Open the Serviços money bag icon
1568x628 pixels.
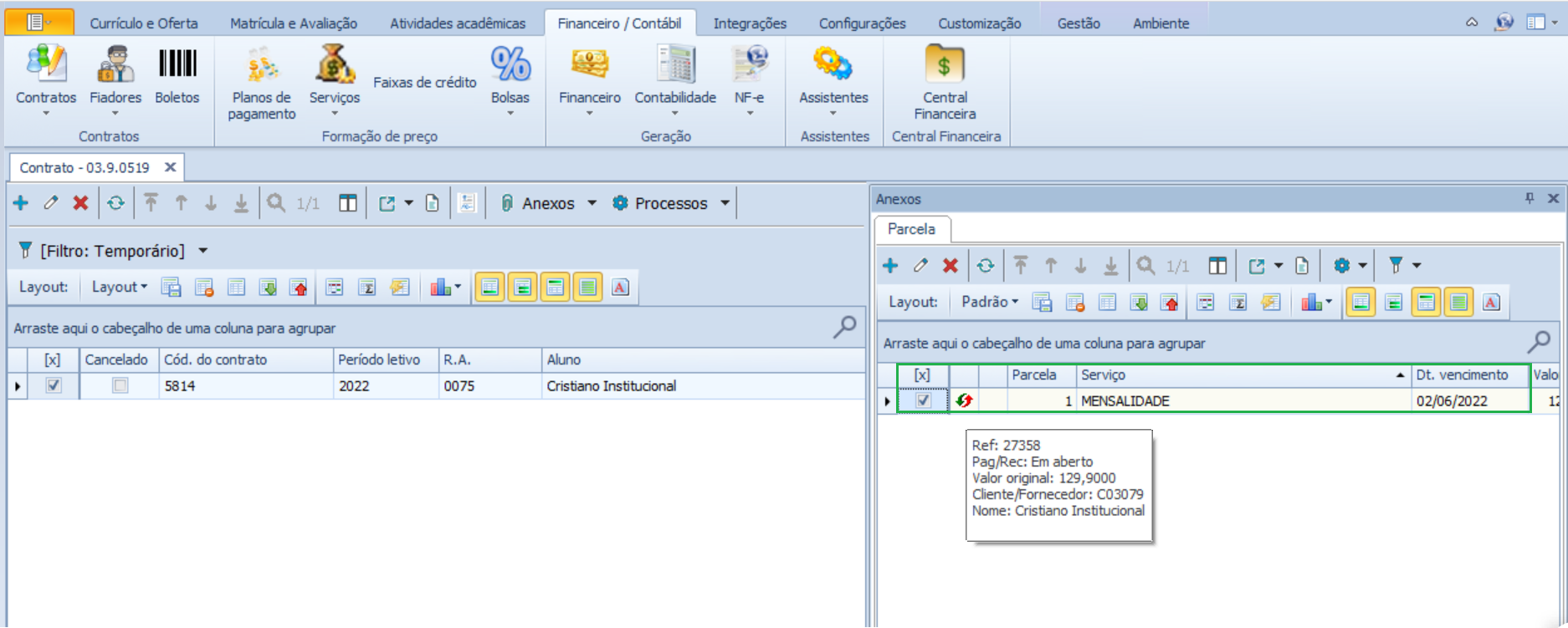tap(335, 65)
